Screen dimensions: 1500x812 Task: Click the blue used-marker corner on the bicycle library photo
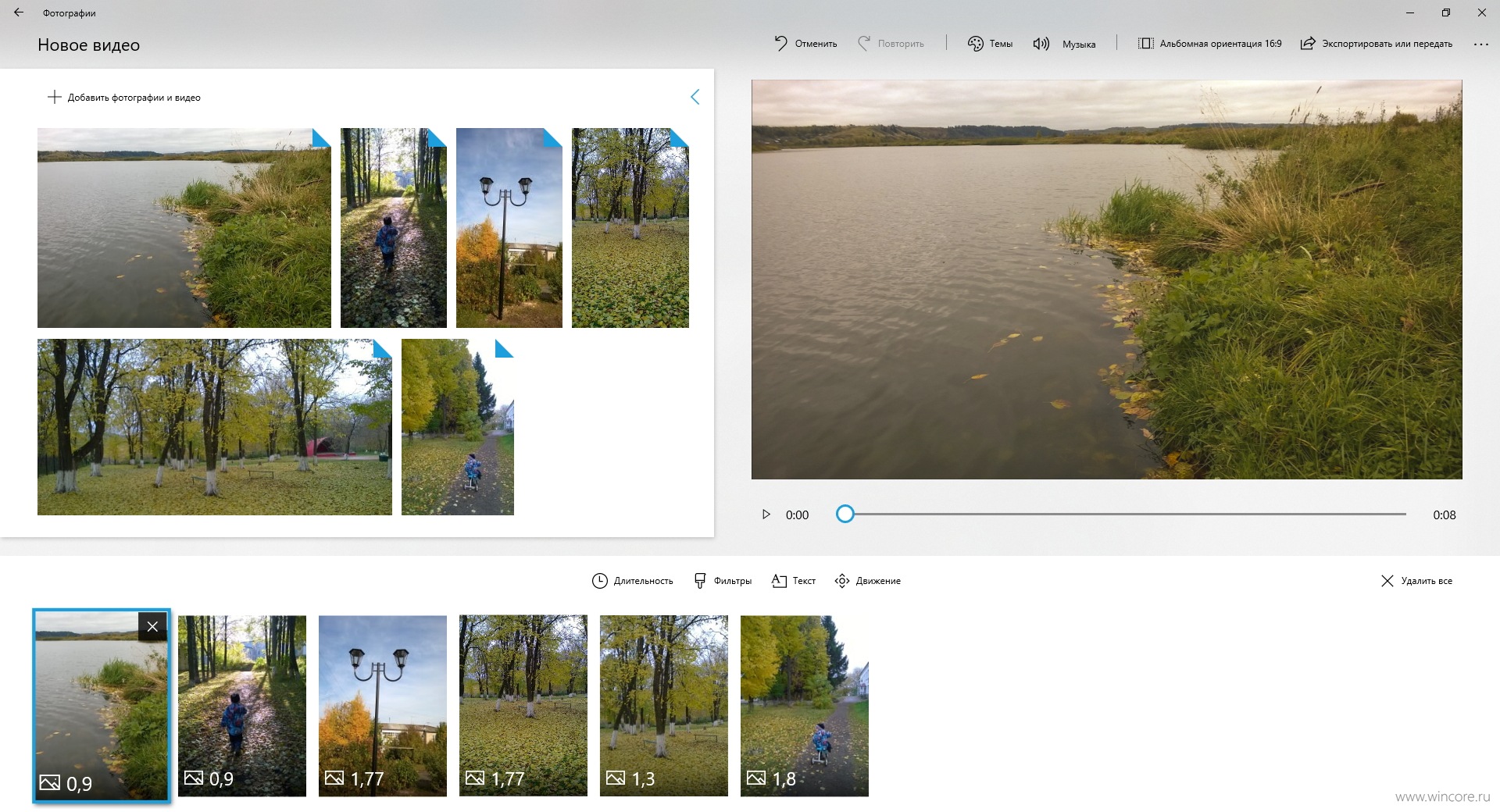coord(506,347)
